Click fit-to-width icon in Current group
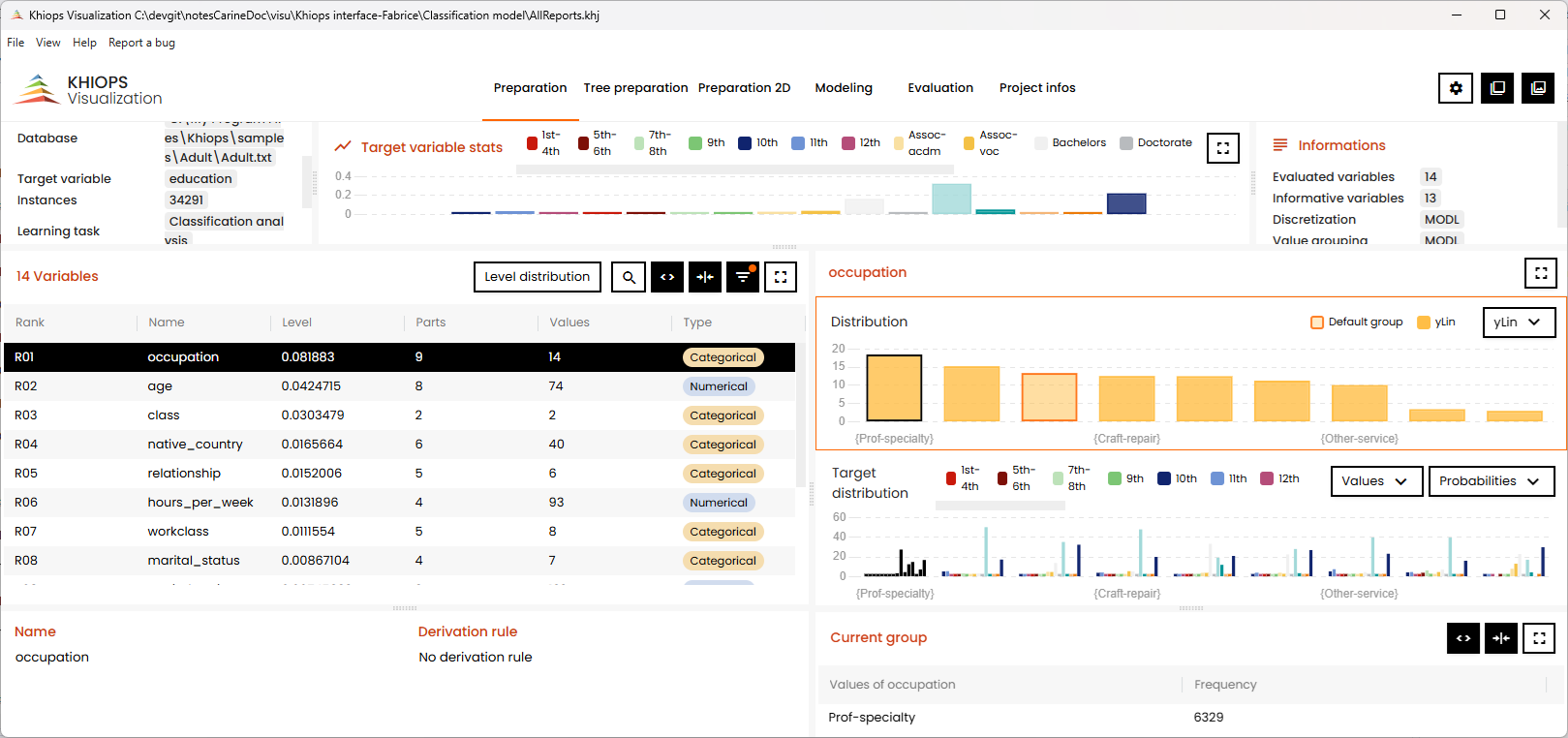This screenshot has height=738, width=1568. (1501, 638)
